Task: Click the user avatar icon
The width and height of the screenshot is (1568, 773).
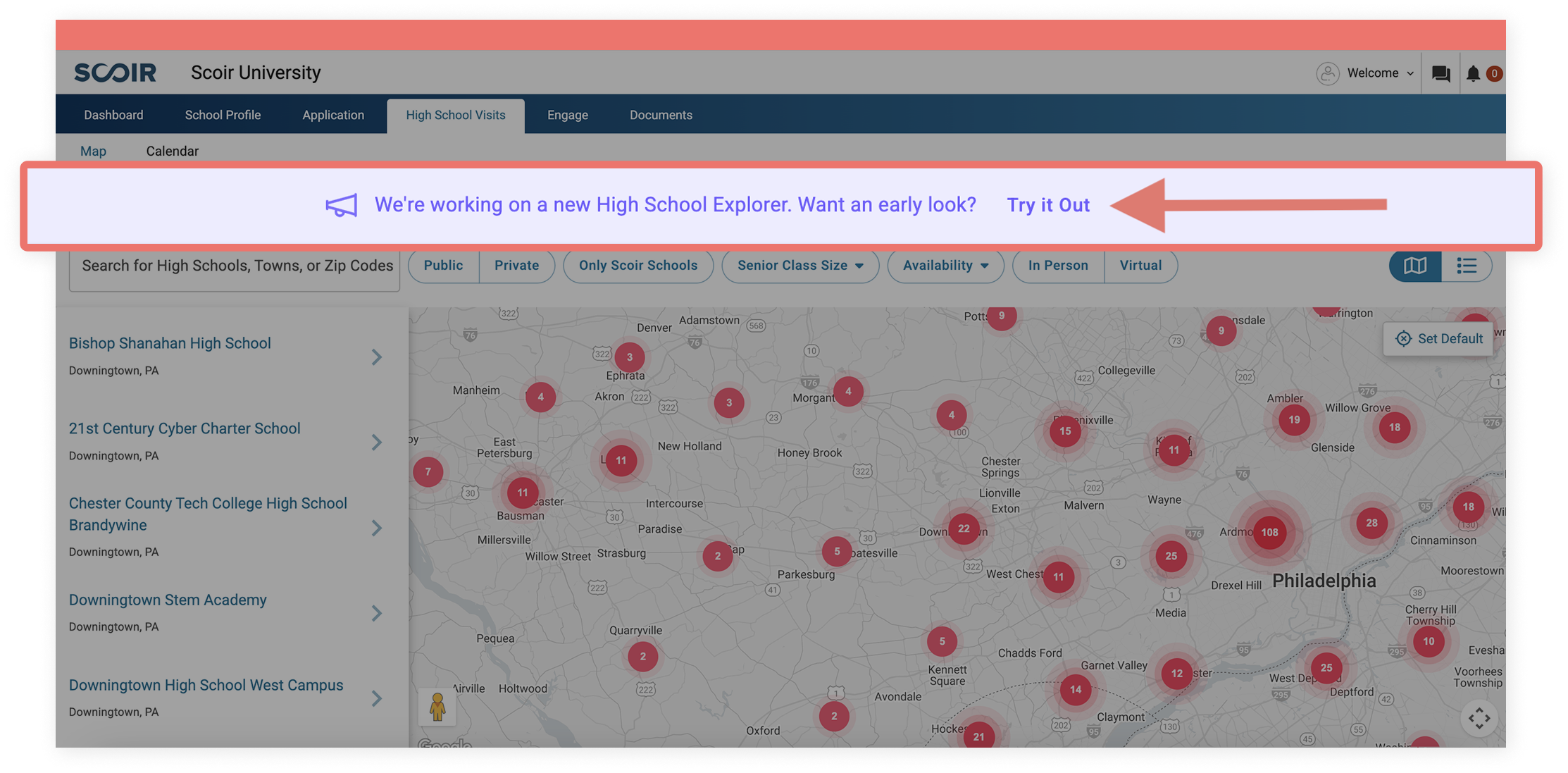Action: coord(1328,73)
